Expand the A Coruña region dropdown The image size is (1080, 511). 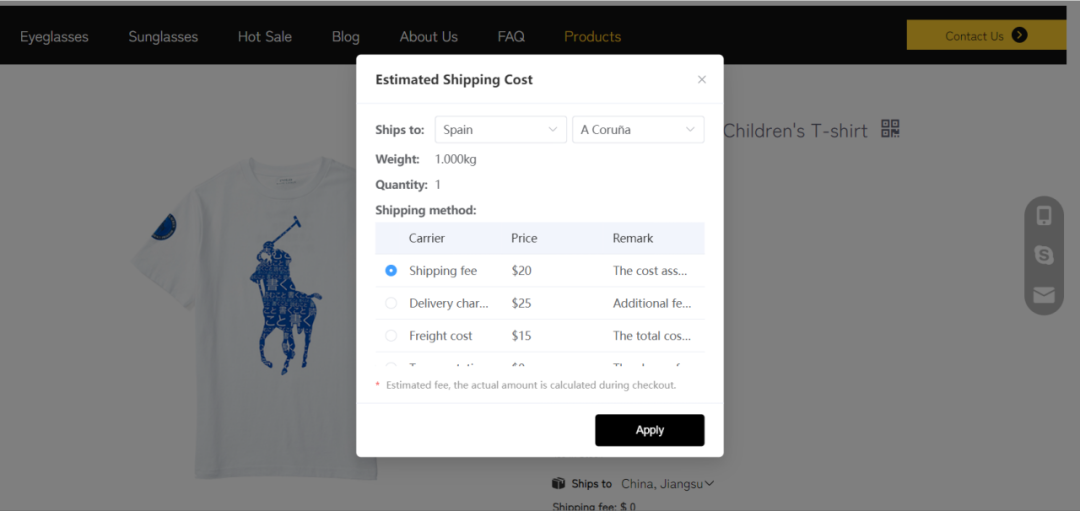(x=638, y=130)
